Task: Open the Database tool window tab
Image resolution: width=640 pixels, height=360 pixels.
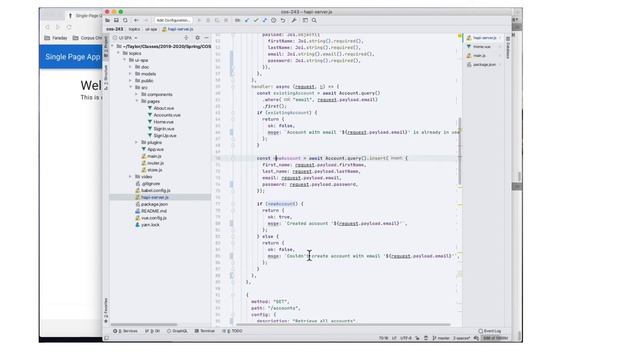Action: 508,48
